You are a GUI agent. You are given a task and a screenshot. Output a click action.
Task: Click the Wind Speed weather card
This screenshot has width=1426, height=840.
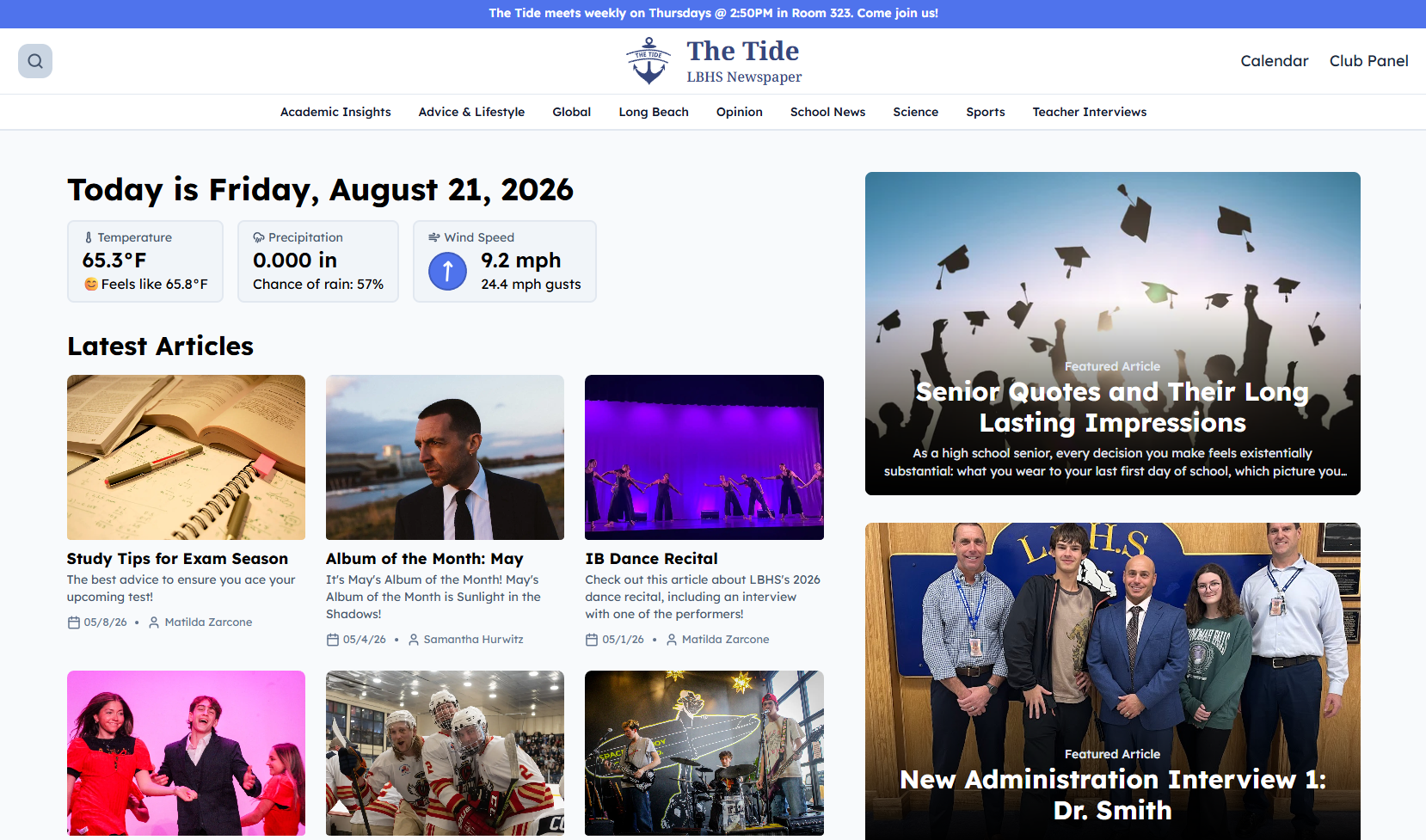point(505,261)
